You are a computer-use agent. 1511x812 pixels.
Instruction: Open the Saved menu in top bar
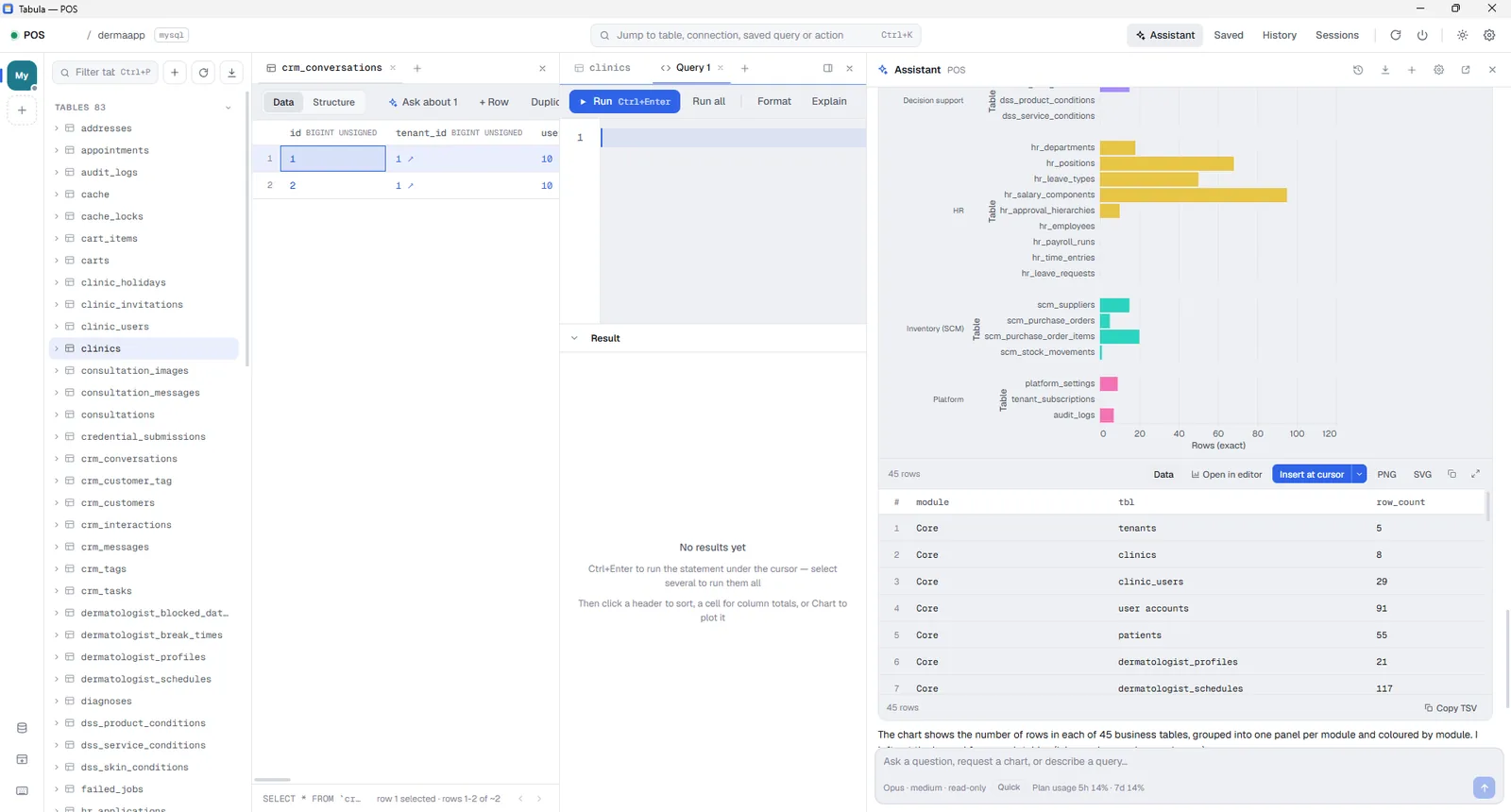1228,35
